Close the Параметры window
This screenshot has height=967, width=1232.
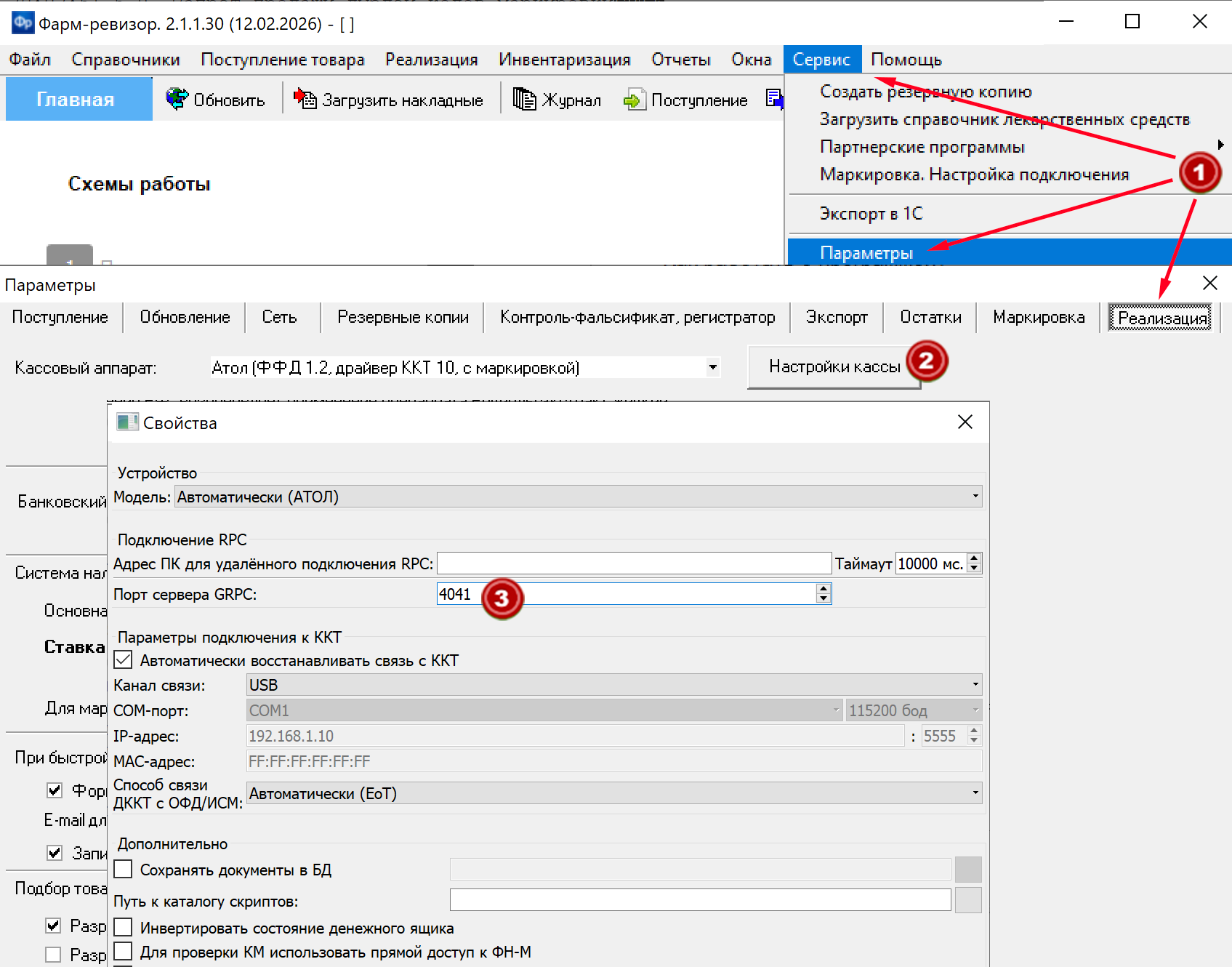[1209, 284]
